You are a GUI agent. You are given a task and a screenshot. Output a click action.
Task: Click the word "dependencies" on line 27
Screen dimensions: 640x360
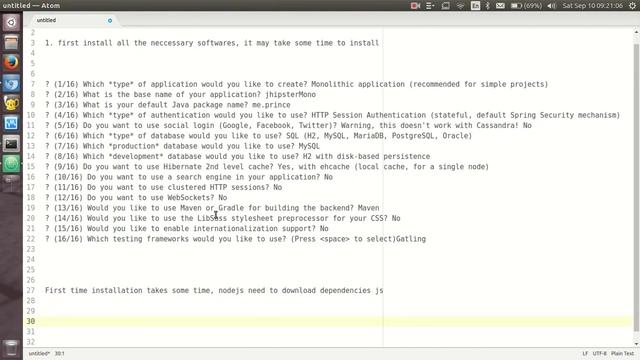pos(345,290)
